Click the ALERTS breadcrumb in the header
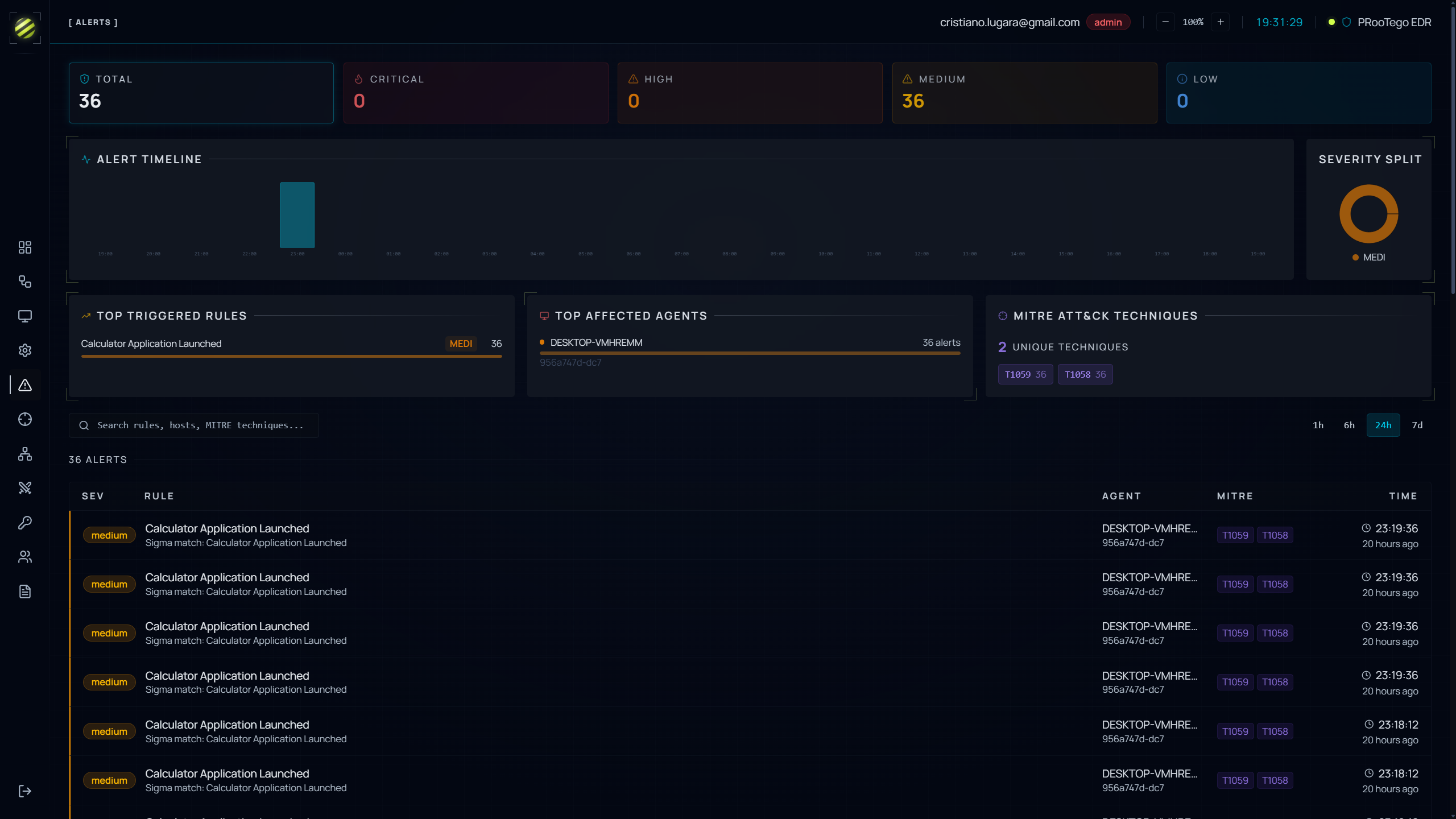Image resolution: width=1456 pixels, height=819 pixels. pos(93,22)
